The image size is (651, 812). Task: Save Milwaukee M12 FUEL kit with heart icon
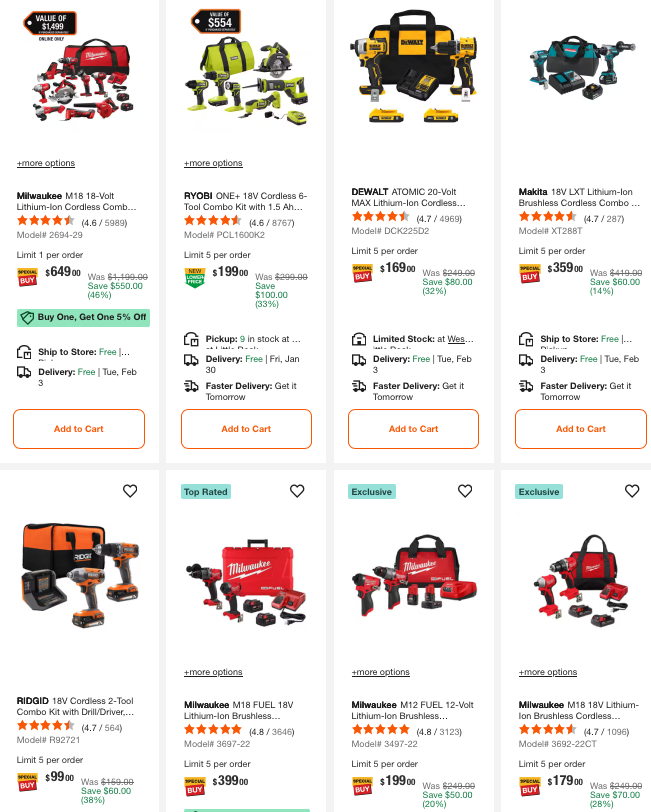(x=465, y=490)
